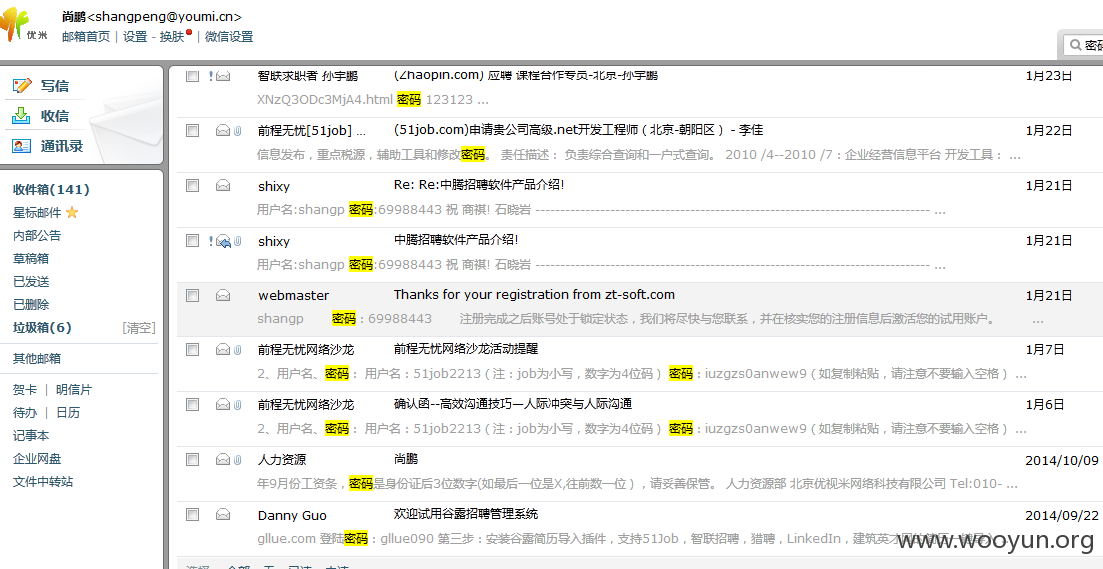Open the 草稿箱 drafts folder
Screen dimensions: 1103x569
[31, 259]
